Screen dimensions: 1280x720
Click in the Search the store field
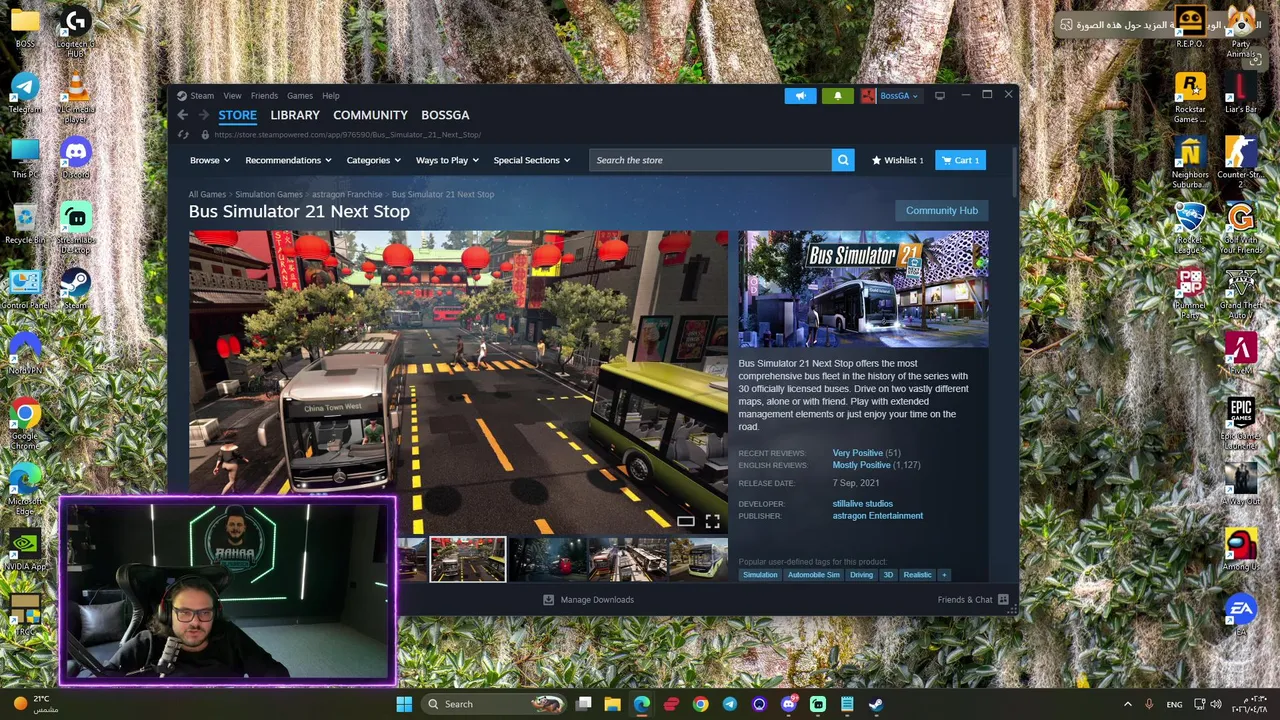pyautogui.click(x=710, y=160)
